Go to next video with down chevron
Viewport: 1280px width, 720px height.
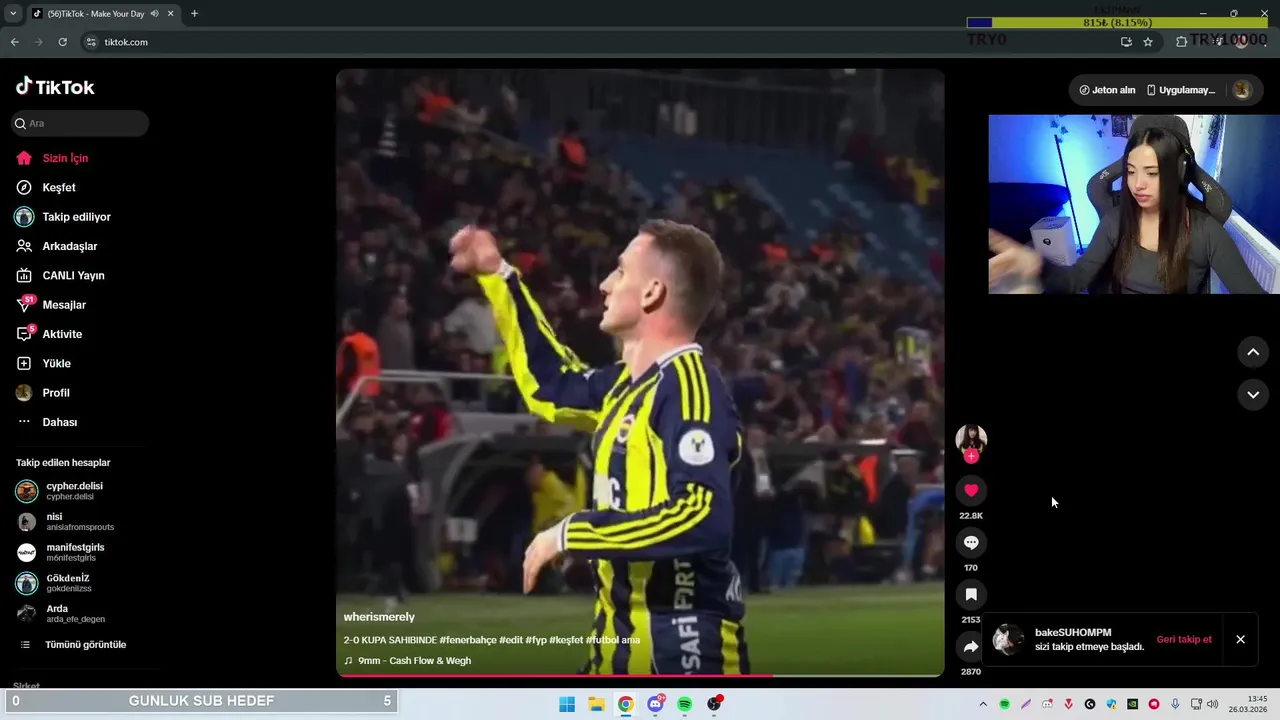click(x=1253, y=394)
